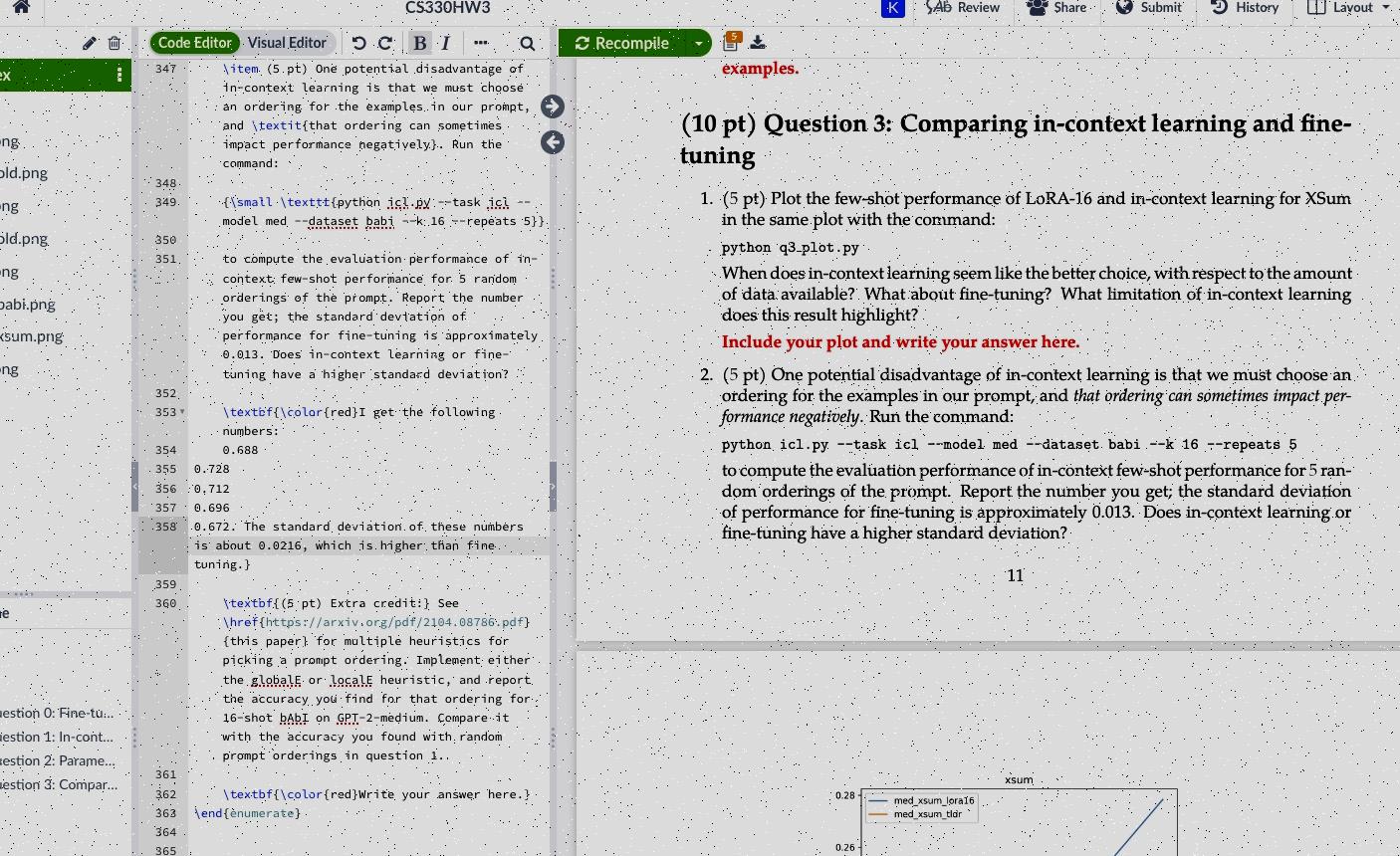Redo the last edit
This screenshot has height=856, width=1400.
[x=385, y=43]
